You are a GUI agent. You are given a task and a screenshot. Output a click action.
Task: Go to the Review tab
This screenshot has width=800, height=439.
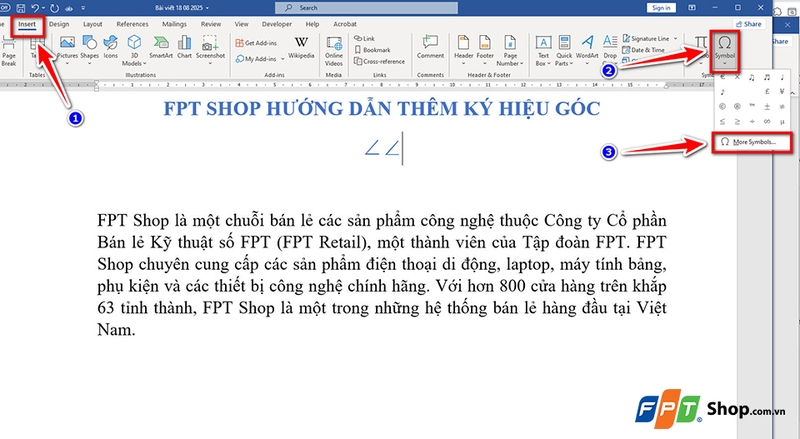(211, 24)
